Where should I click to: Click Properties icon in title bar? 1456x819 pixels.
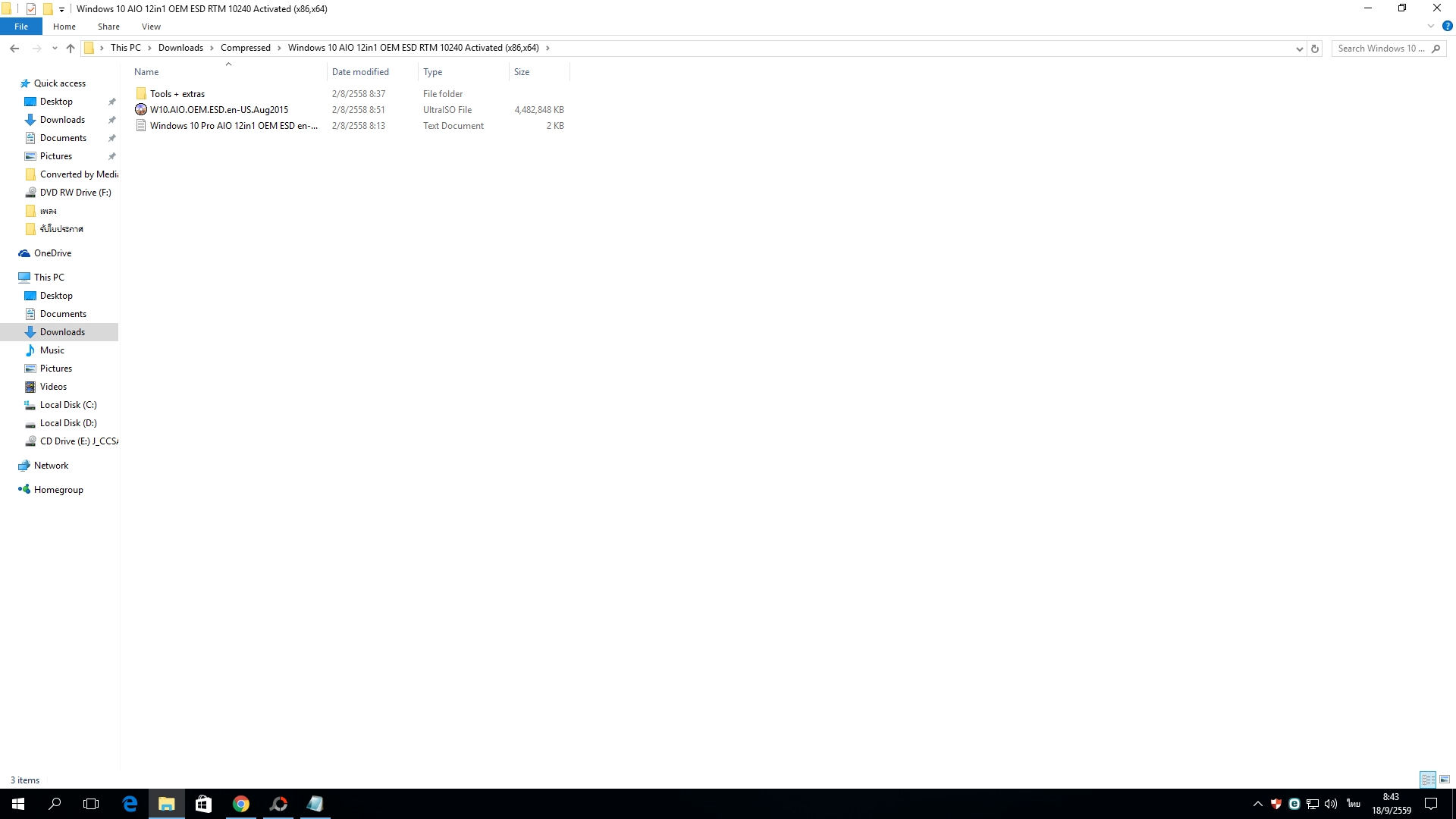(x=31, y=9)
